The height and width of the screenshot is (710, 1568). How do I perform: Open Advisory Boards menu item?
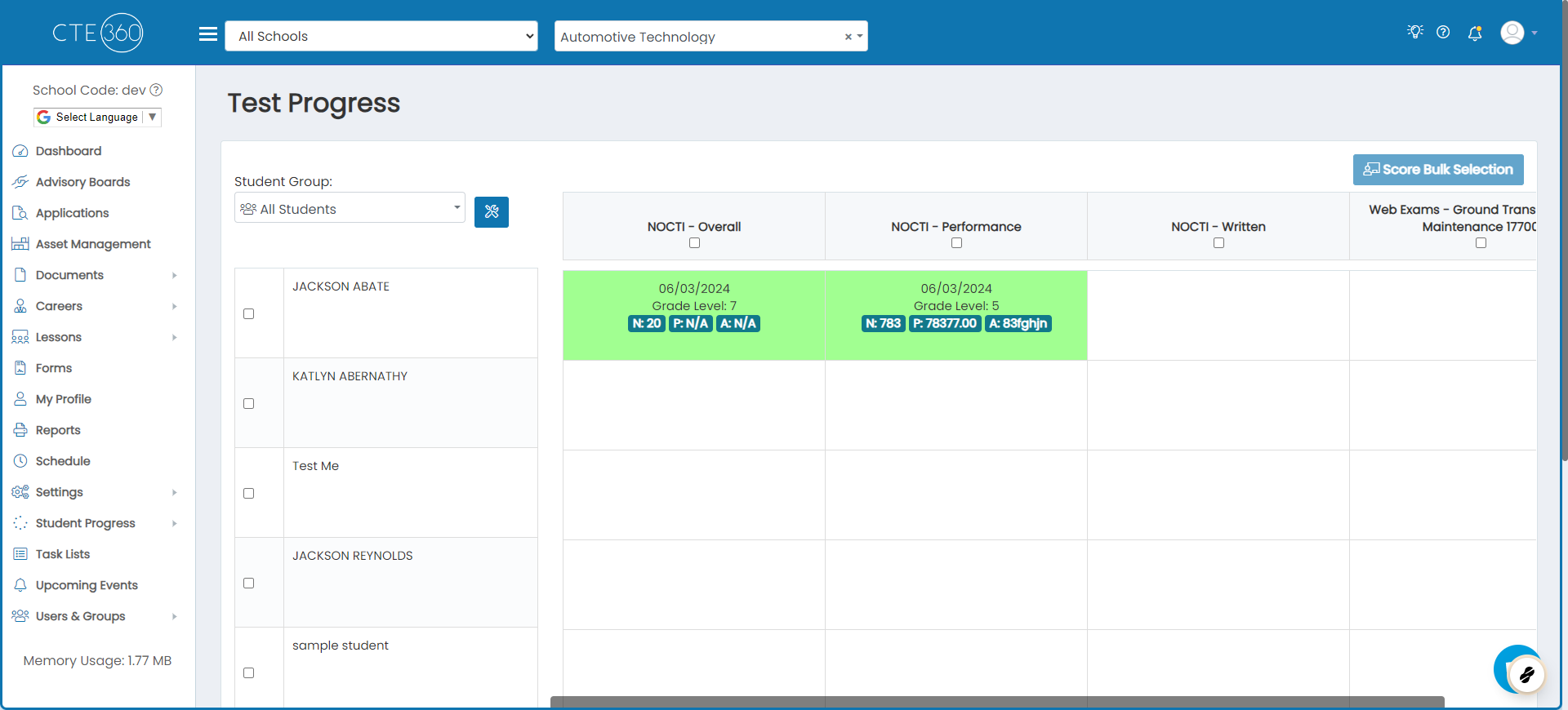point(82,182)
